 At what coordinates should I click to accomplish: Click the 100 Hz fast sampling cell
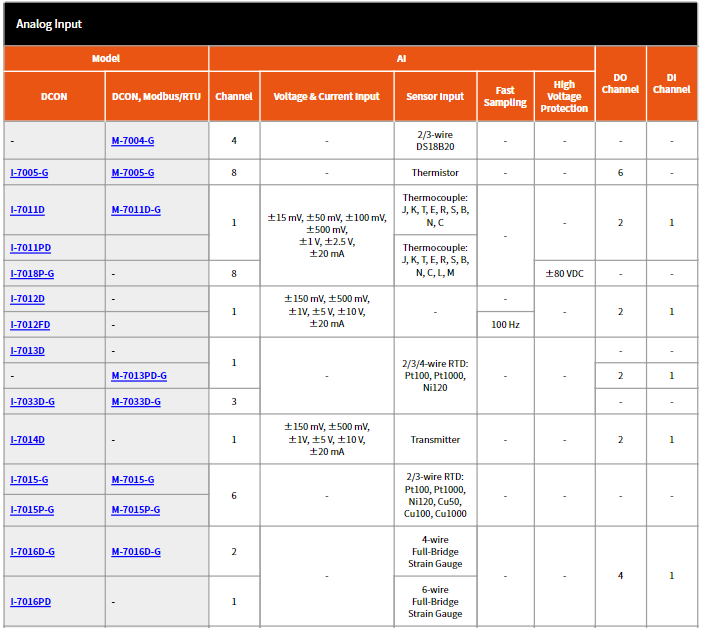[505, 325]
